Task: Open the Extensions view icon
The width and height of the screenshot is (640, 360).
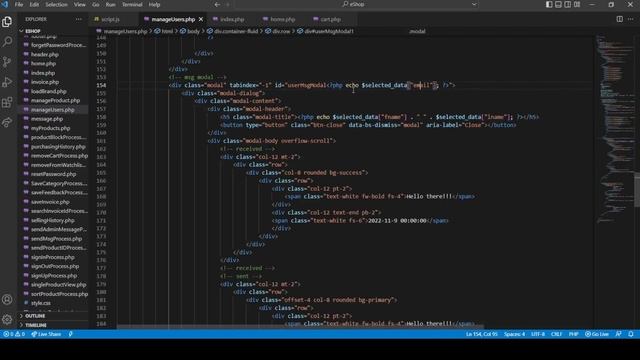Action: point(7,102)
